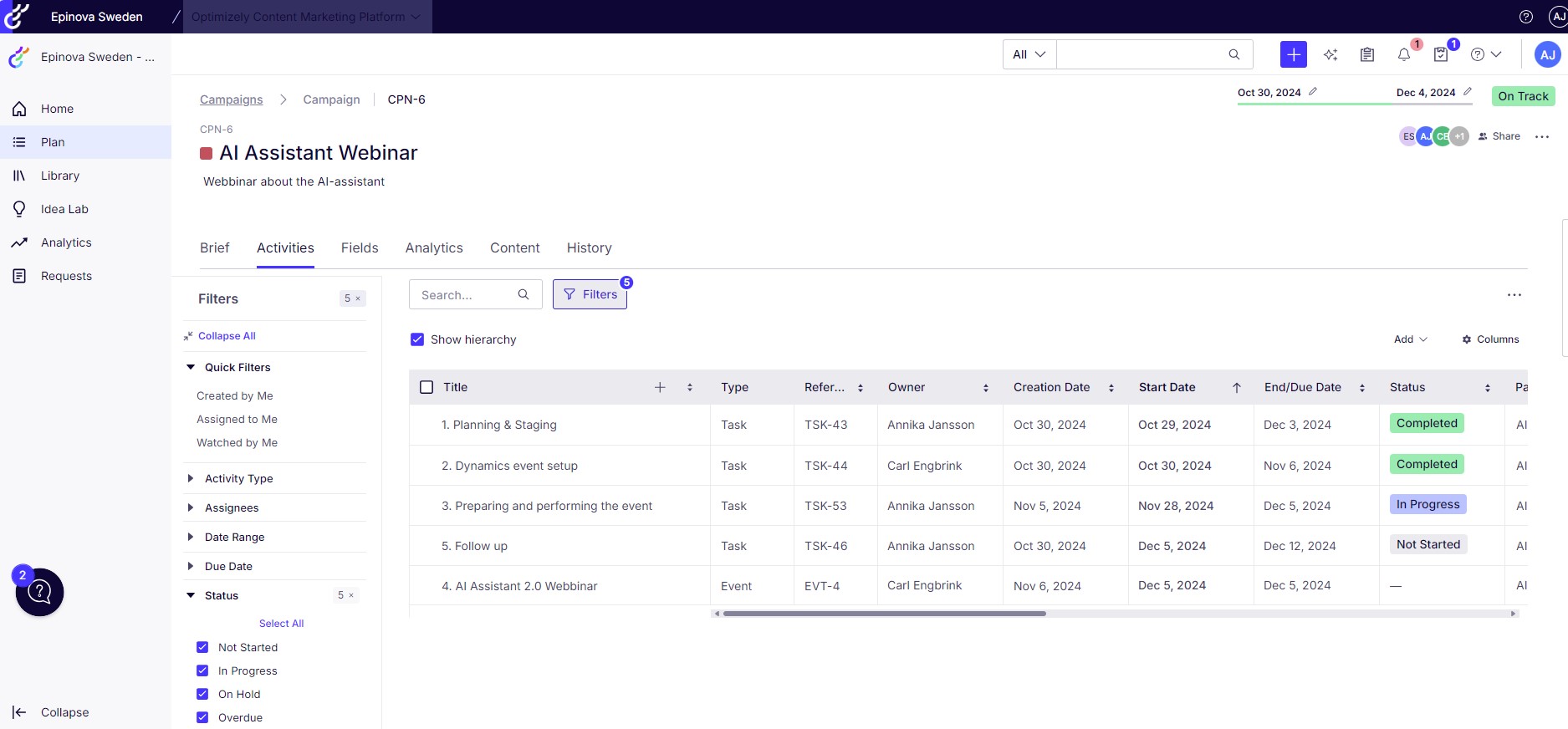This screenshot has width=1568, height=729.
Task: Switch to the campaign Analytics tab
Action: (x=434, y=247)
